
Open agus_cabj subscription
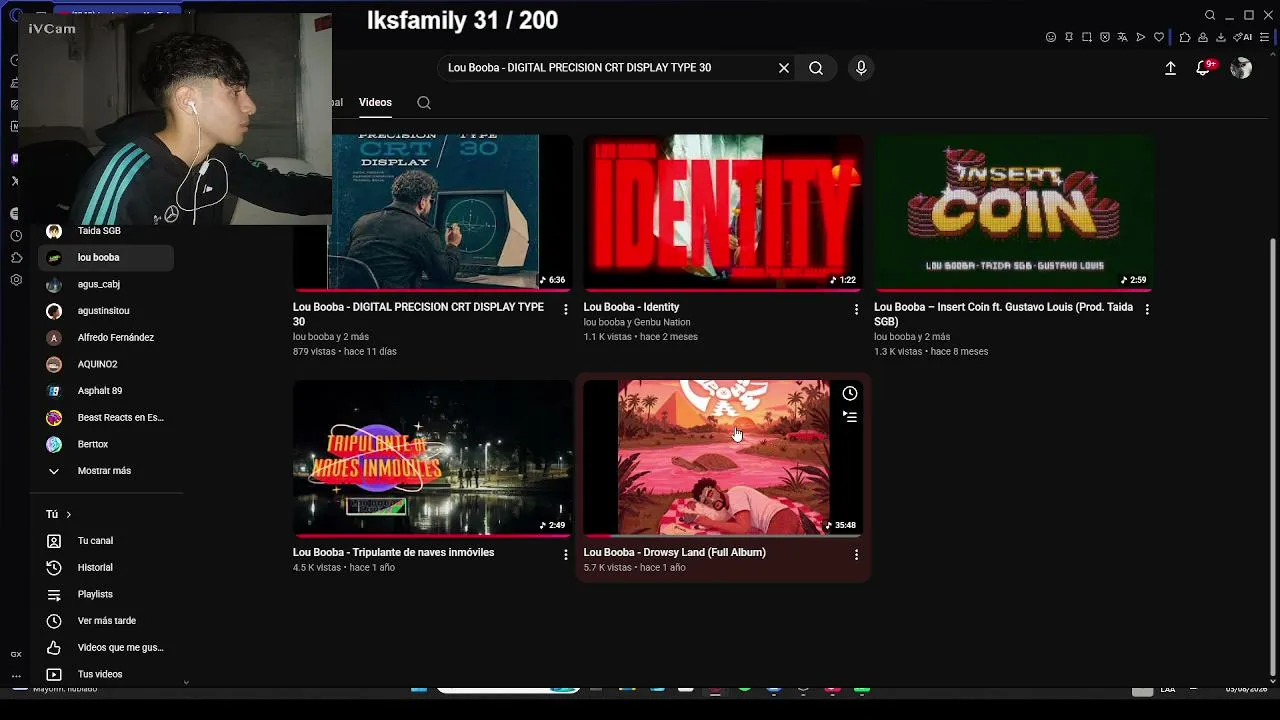[x=106, y=284]
